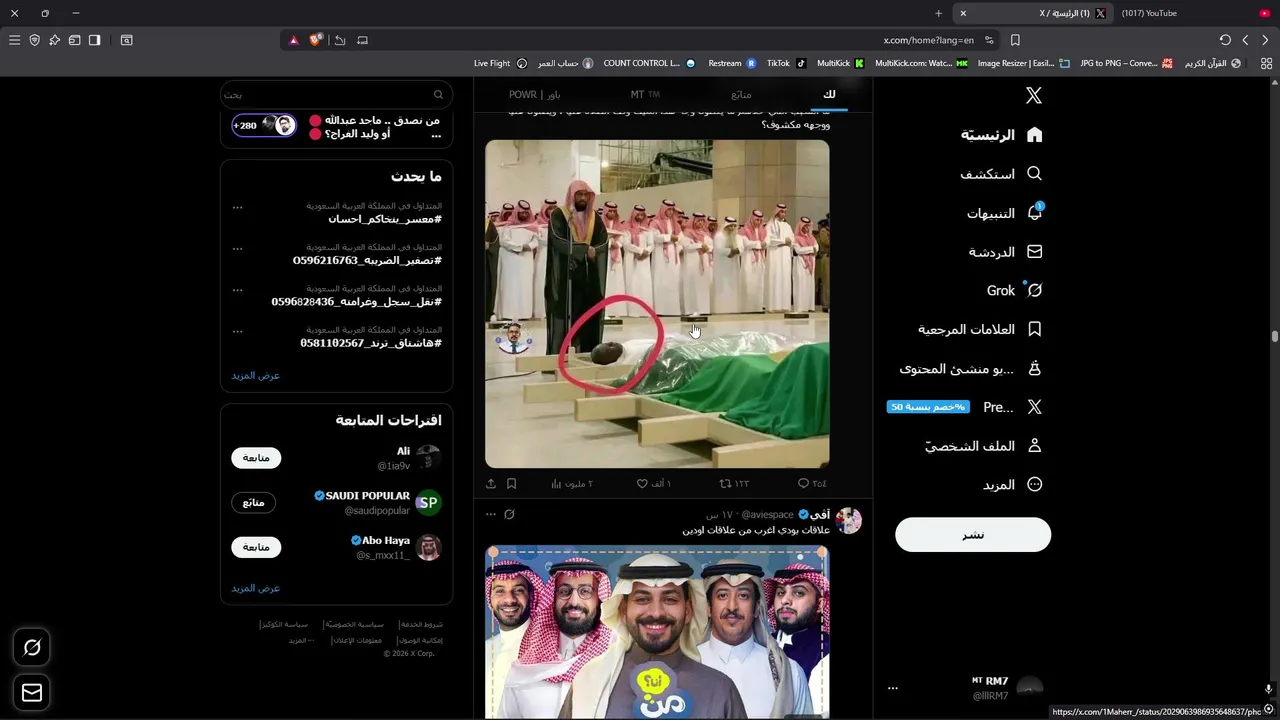Open options for #هاشتاق_ترند trend
The image size is (1280, 720).
(237, 330)
